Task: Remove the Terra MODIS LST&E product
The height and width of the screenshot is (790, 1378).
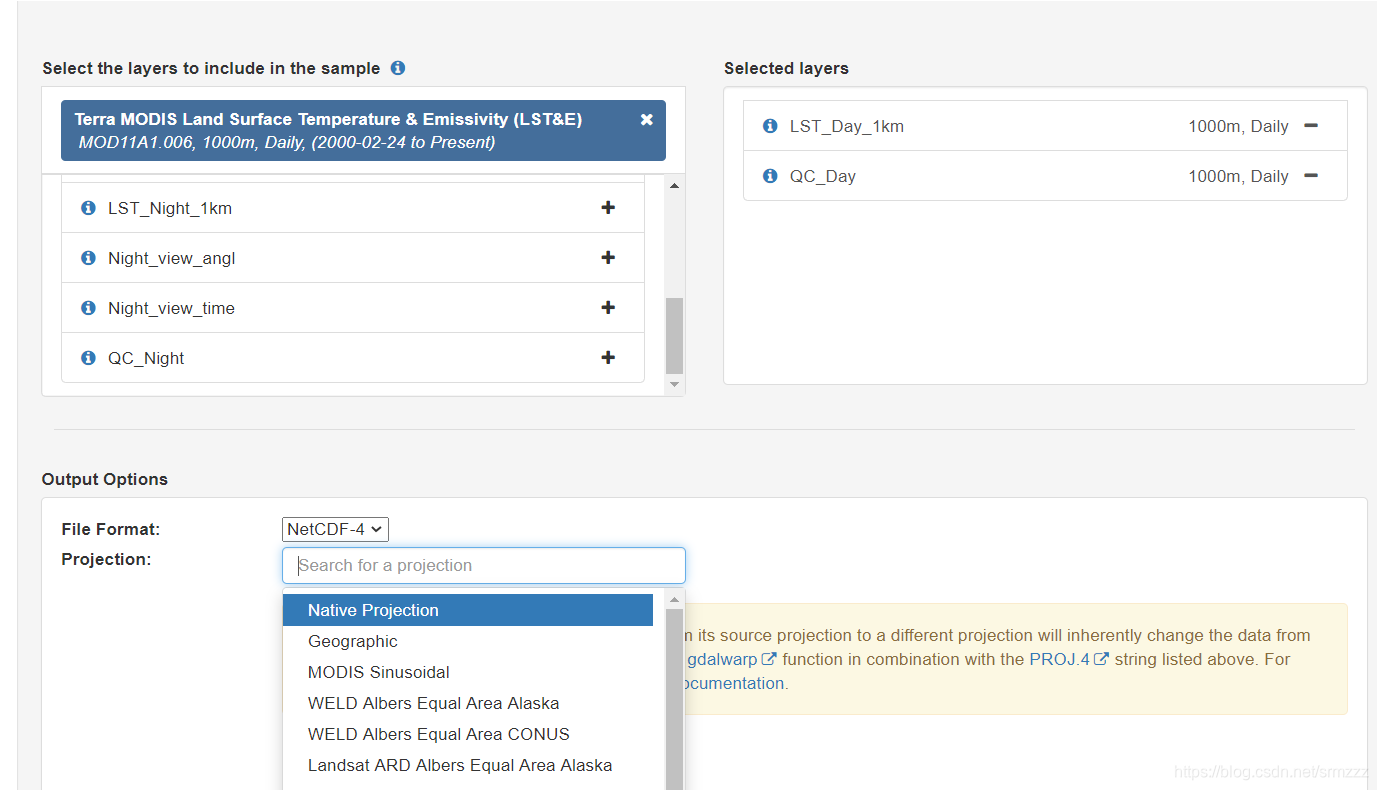Action: [647, 119]
